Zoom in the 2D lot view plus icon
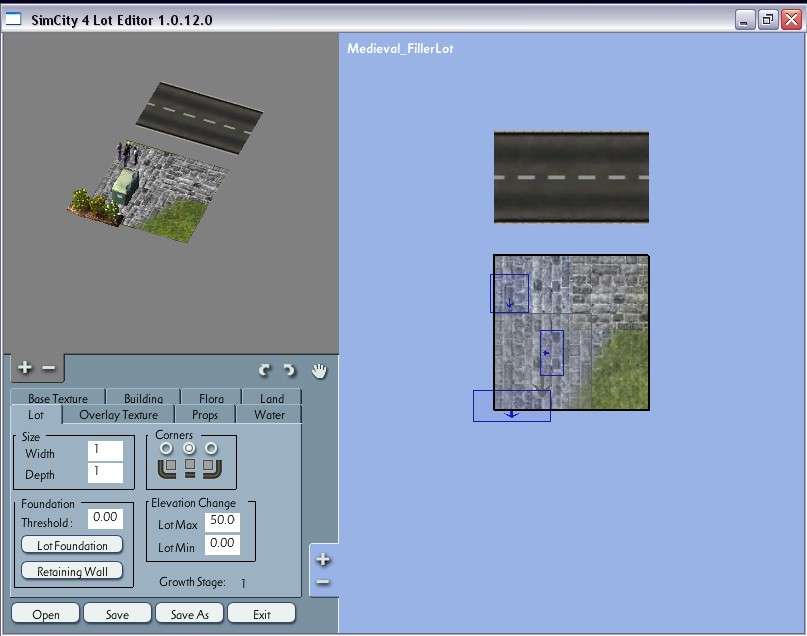Viewport: 807px width, 636px height. tap(323, 559)
